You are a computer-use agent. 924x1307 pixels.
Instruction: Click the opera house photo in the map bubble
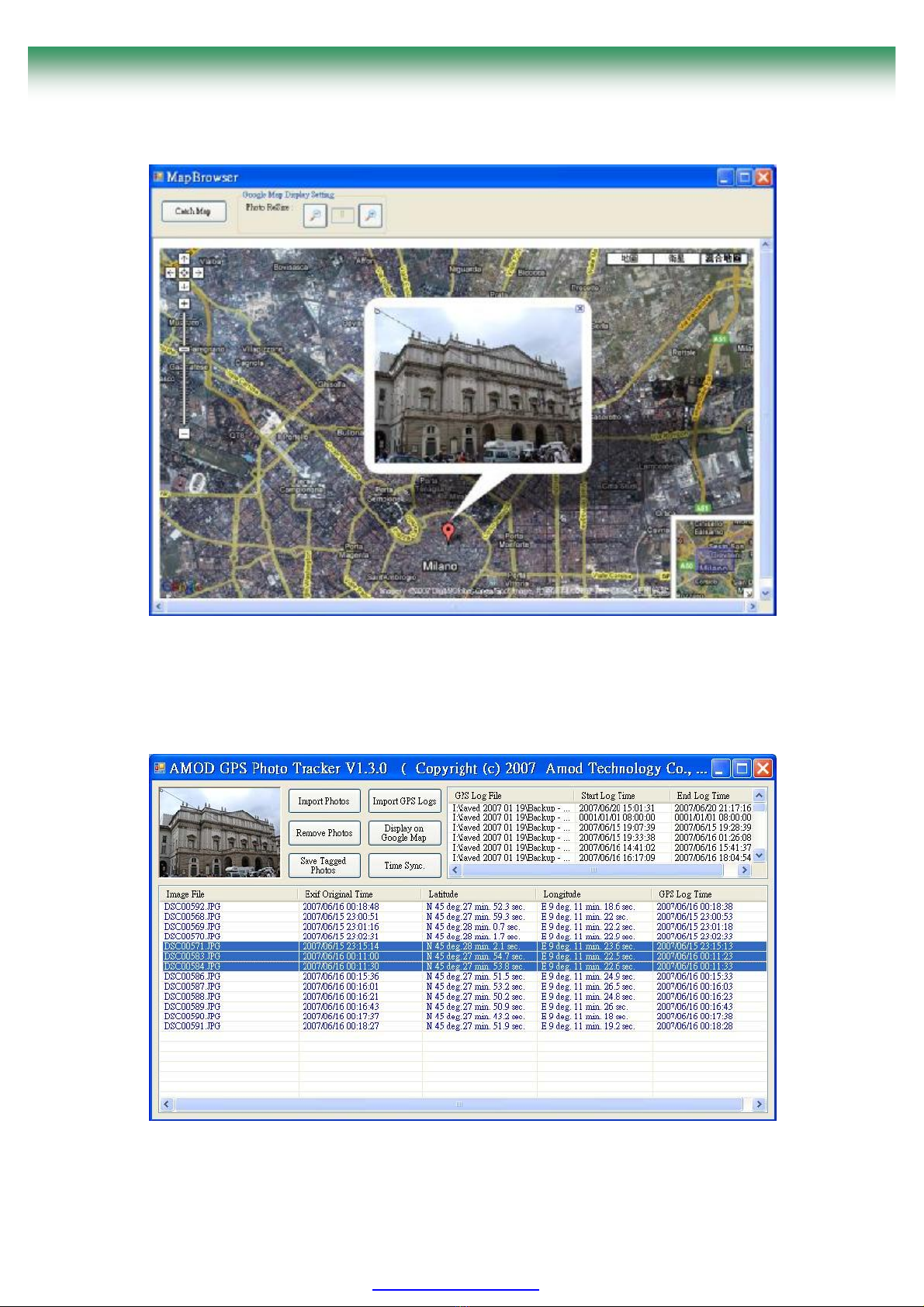click(478, 385)
